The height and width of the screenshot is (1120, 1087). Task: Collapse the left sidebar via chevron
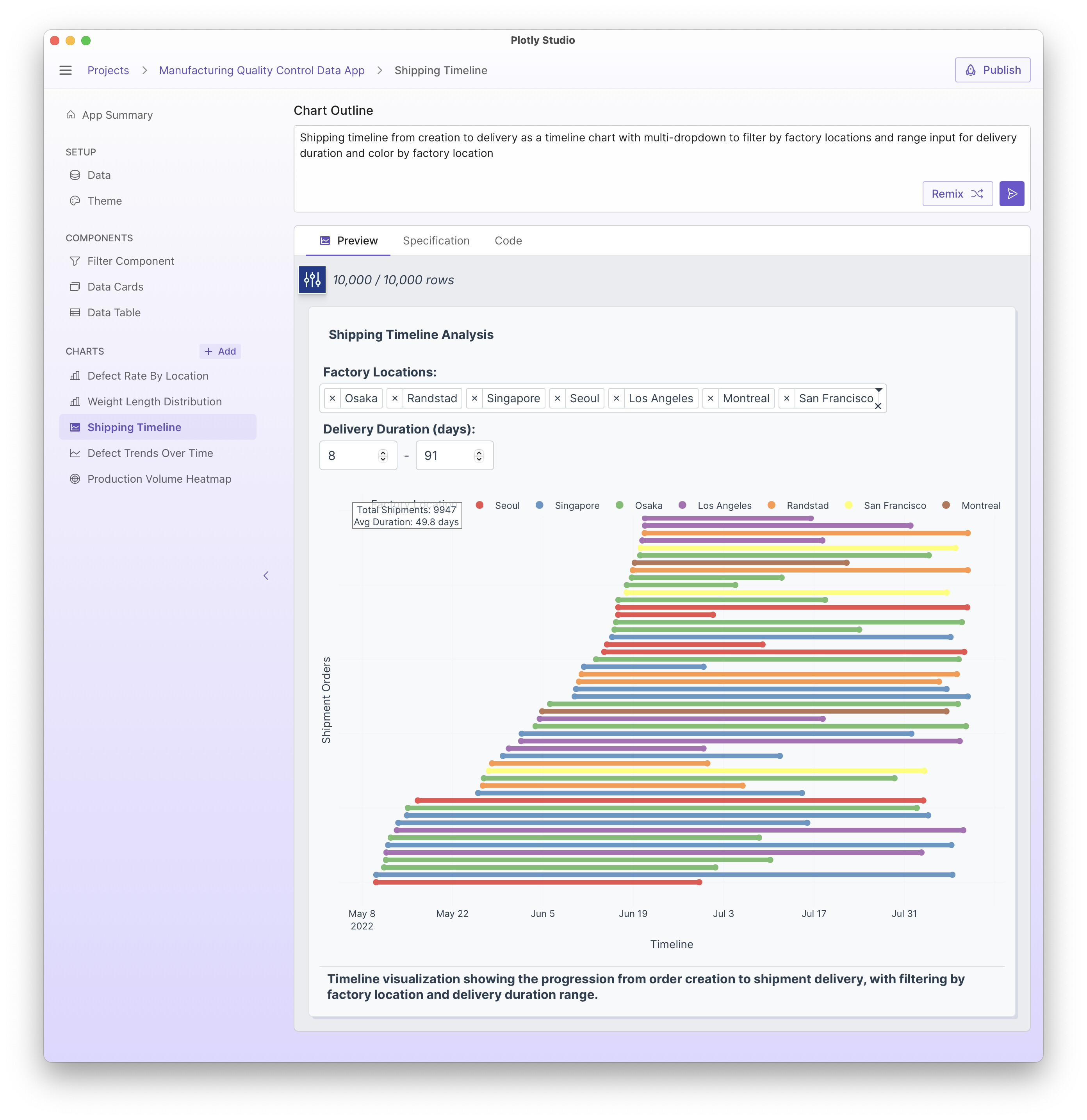pos(266,576)
